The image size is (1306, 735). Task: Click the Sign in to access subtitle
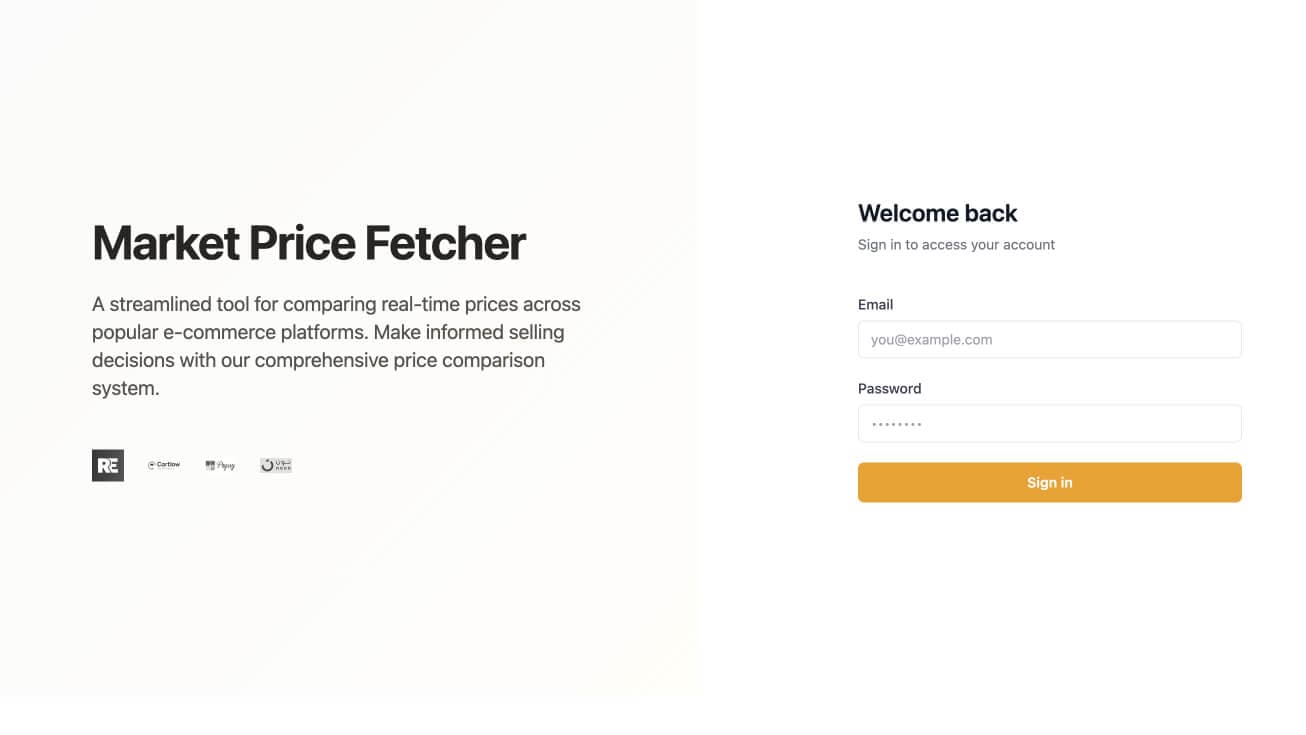956,244
